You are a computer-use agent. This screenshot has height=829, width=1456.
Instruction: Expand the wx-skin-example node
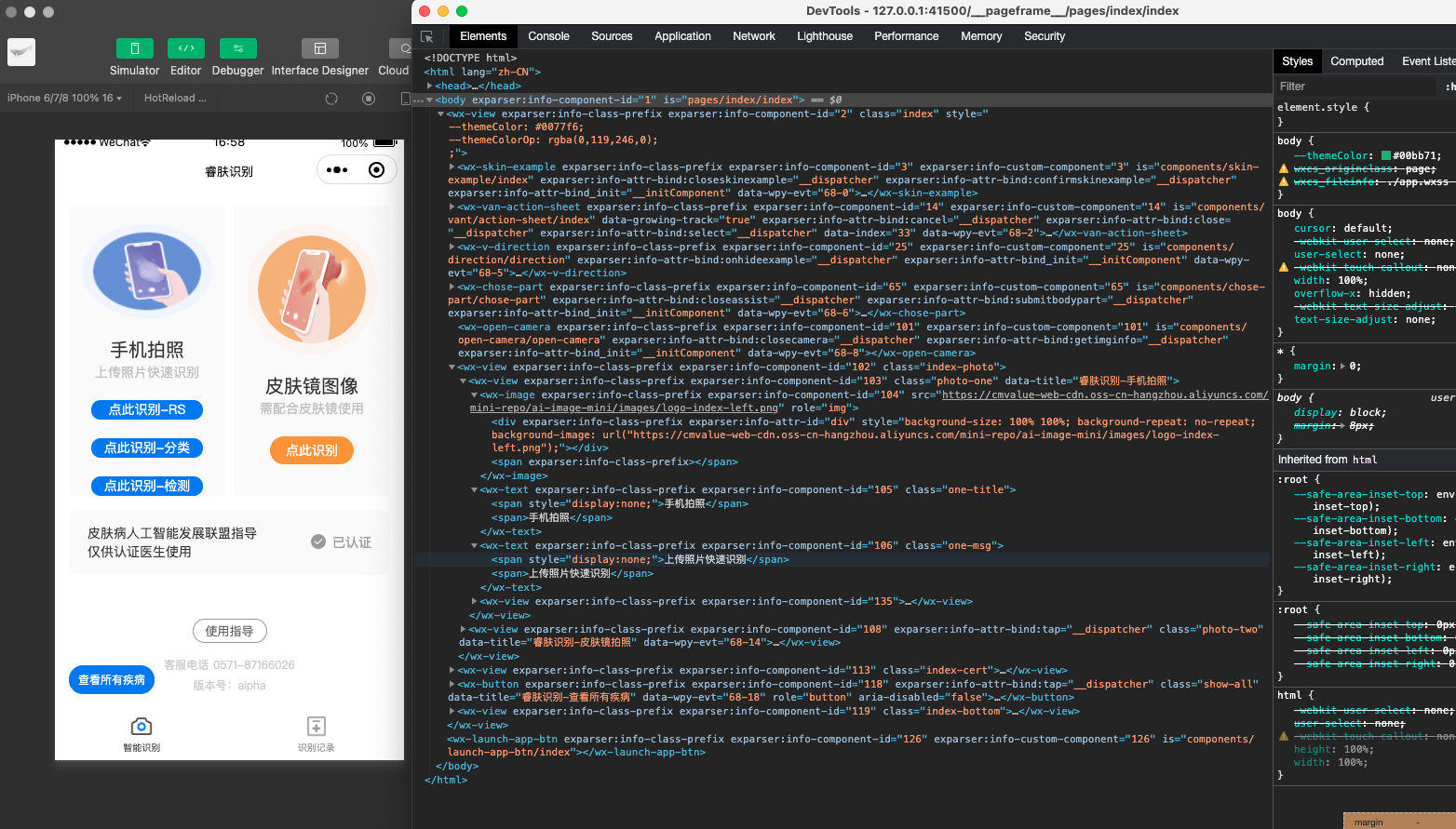(x=452, y=167)
